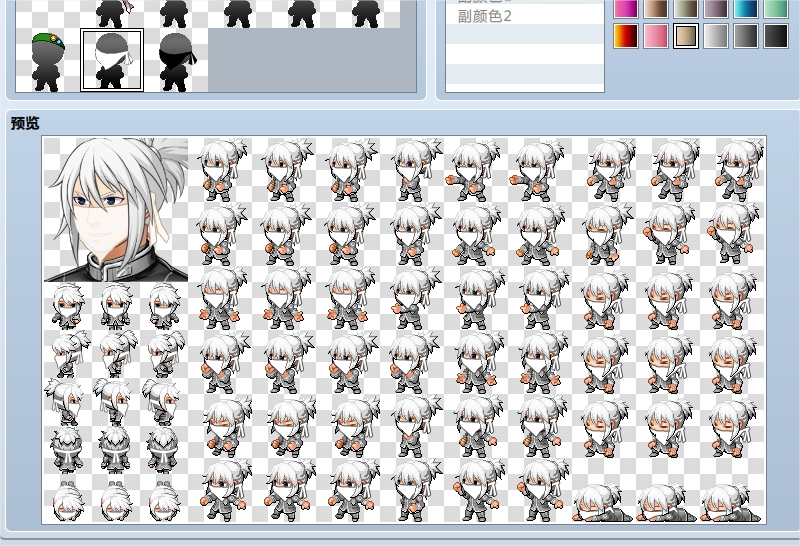This screenshot has width=800, height=546.
Task: Pick the yellow-red fire gradient swatch
Action: tap(626, 36)
